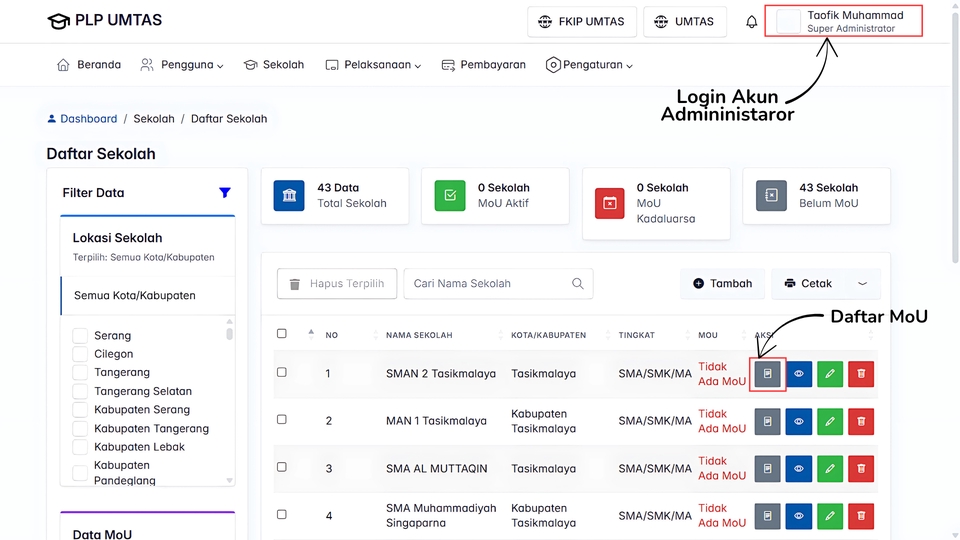Edit SMA AL MUTTAQIN with green pencil
Image resolution: width=960 pixels, height=540 pixels.
click(x=830, y=468)
